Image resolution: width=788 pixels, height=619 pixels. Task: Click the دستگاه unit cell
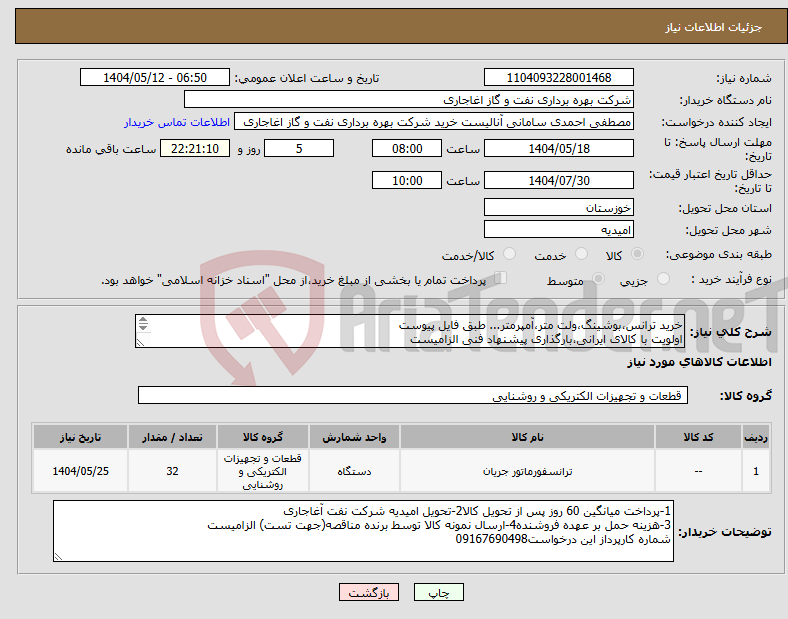click(x=354, y=471)
